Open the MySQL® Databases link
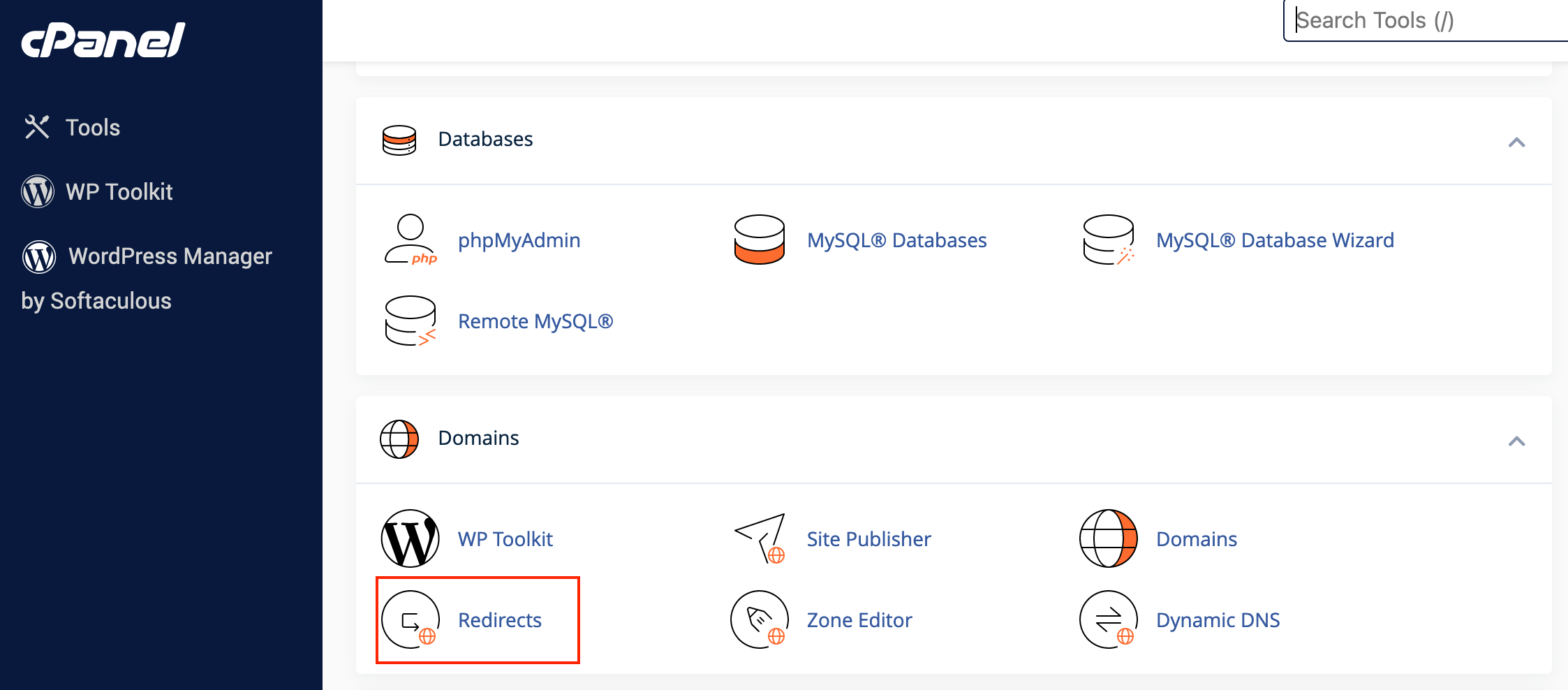The height and width of the screenshot is (690, 1568). pyautogui.click(x=897, y=240)
